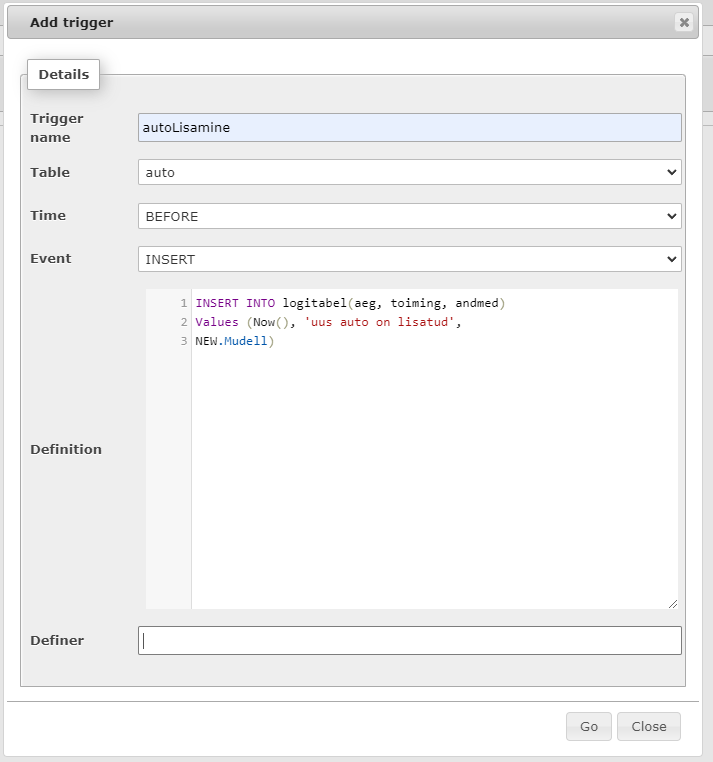
Task: Place cursor in the Definer input field
Action: coord(409,640)
